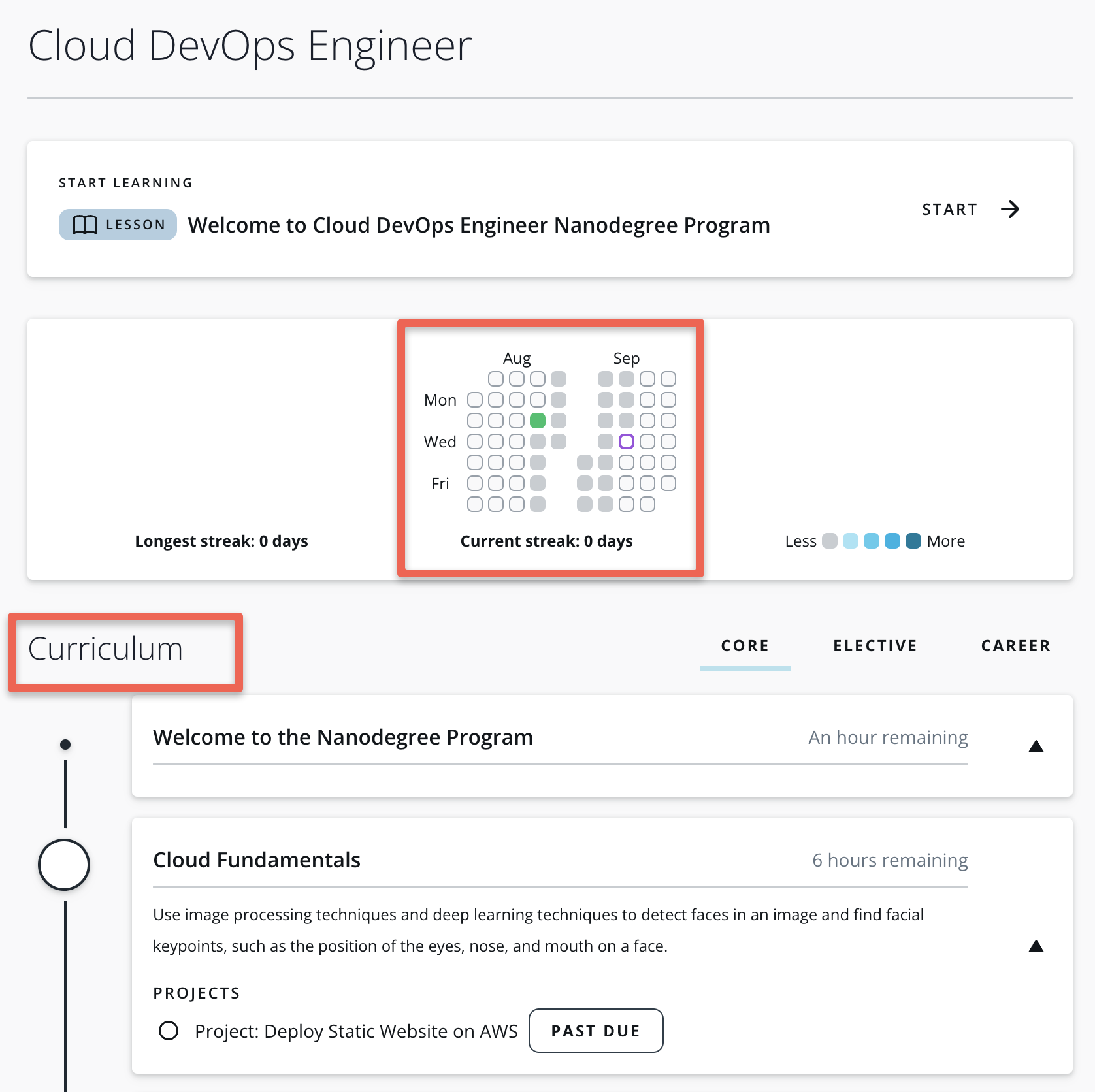Viewport: 1095px width, 1092px height.
Task: Open the CAREER tab
Action: point(1015,646)
